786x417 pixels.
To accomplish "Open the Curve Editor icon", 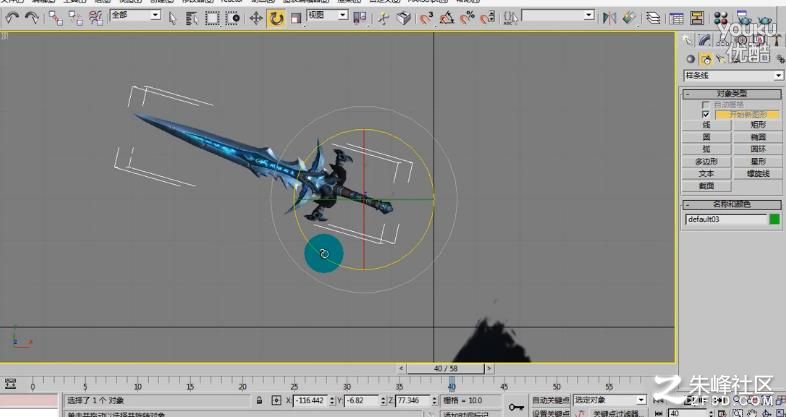I will 677,19.
